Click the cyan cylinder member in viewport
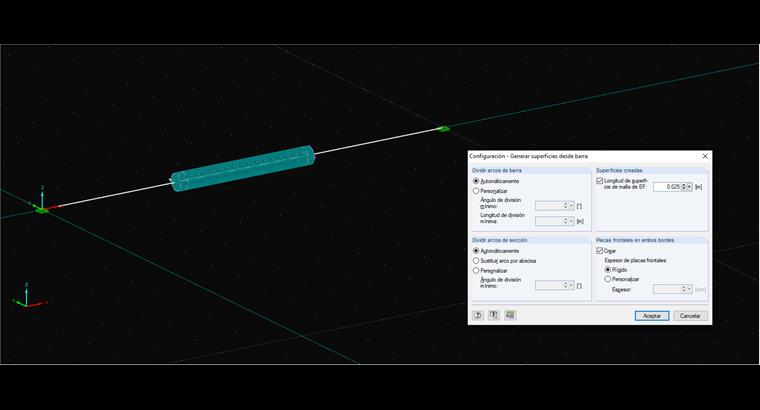The height and width of the screenshot is (410, 760). coord(243,168)
